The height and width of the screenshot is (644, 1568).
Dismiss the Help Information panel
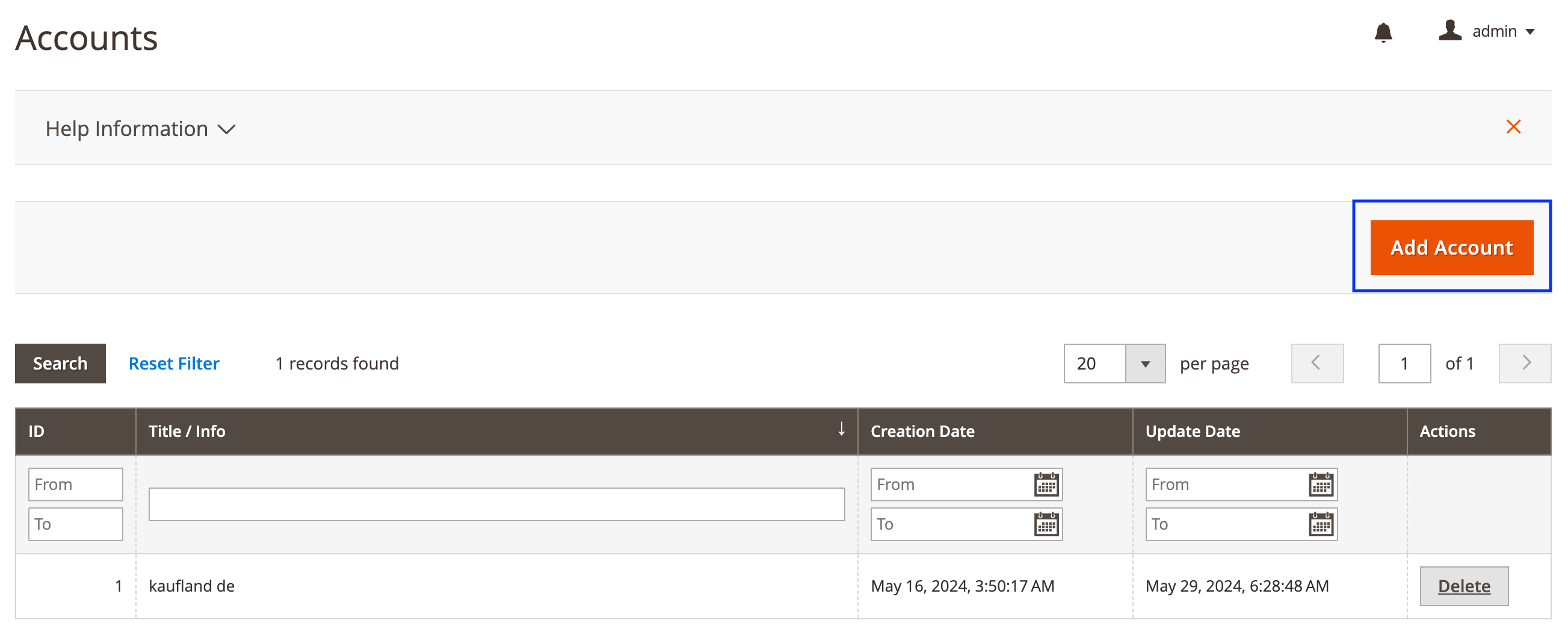pos(1513,126)
